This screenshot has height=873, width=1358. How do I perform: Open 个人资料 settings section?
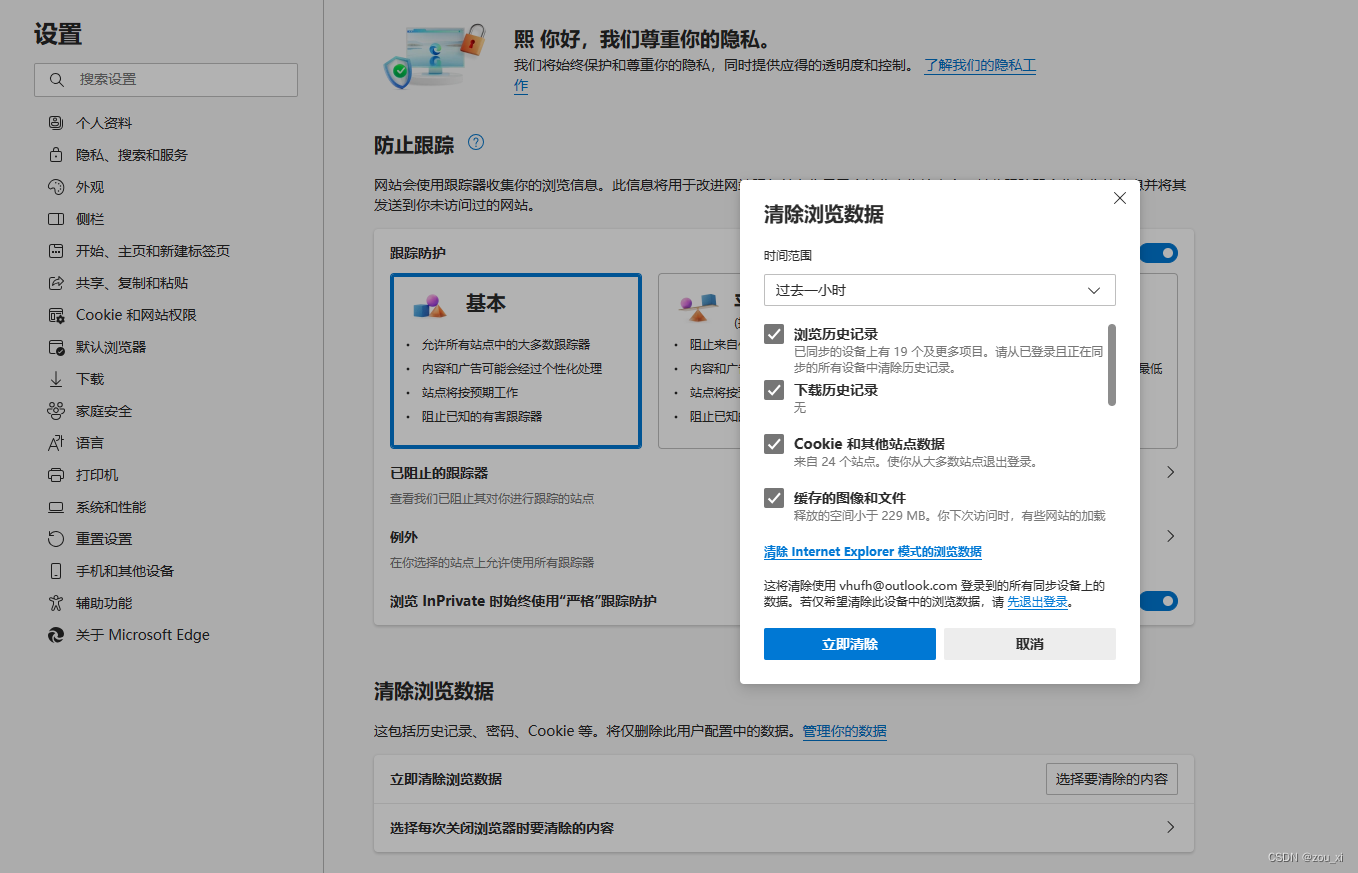tap(104, 123)
